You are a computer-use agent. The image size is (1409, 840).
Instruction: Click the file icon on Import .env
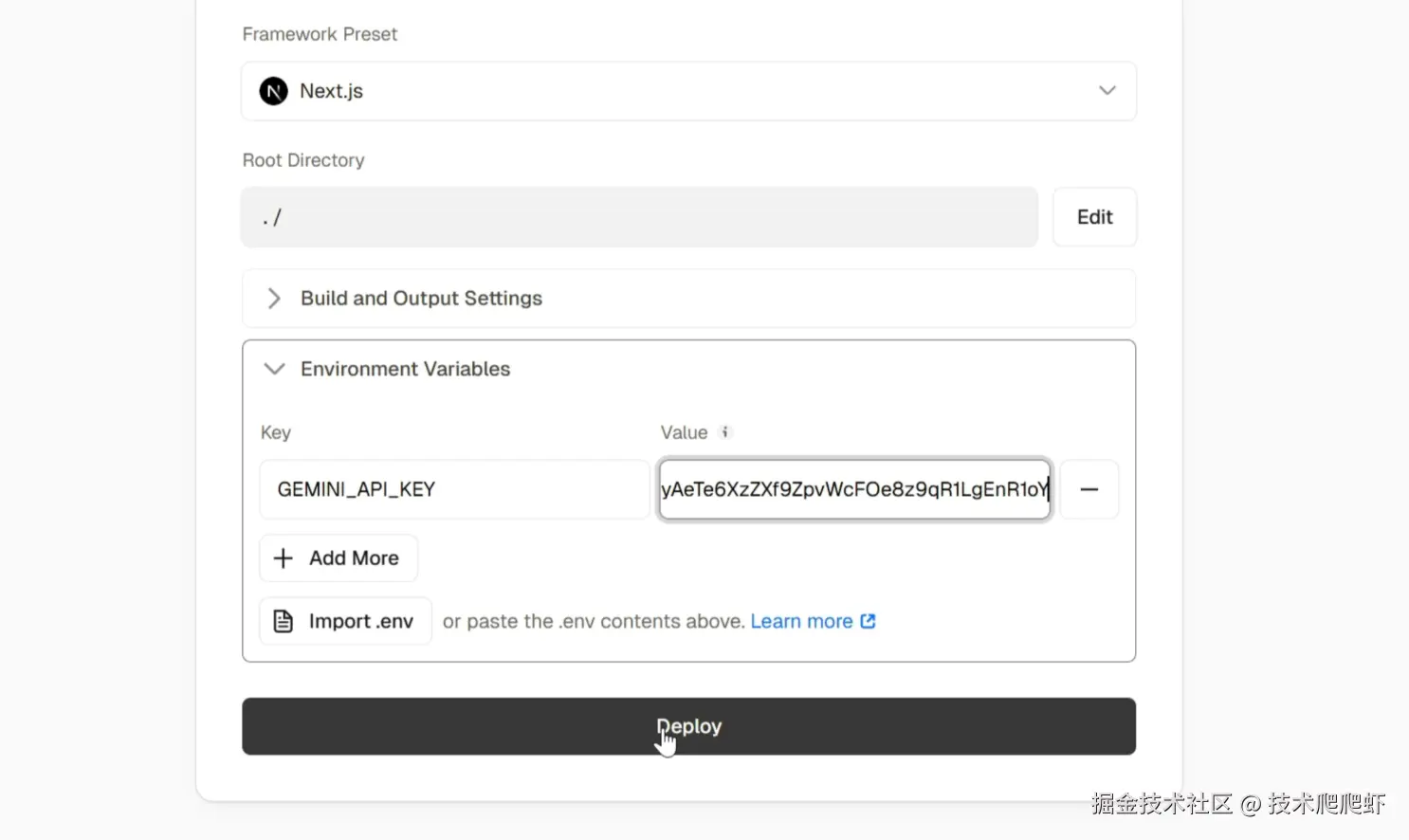coord(283,621)
